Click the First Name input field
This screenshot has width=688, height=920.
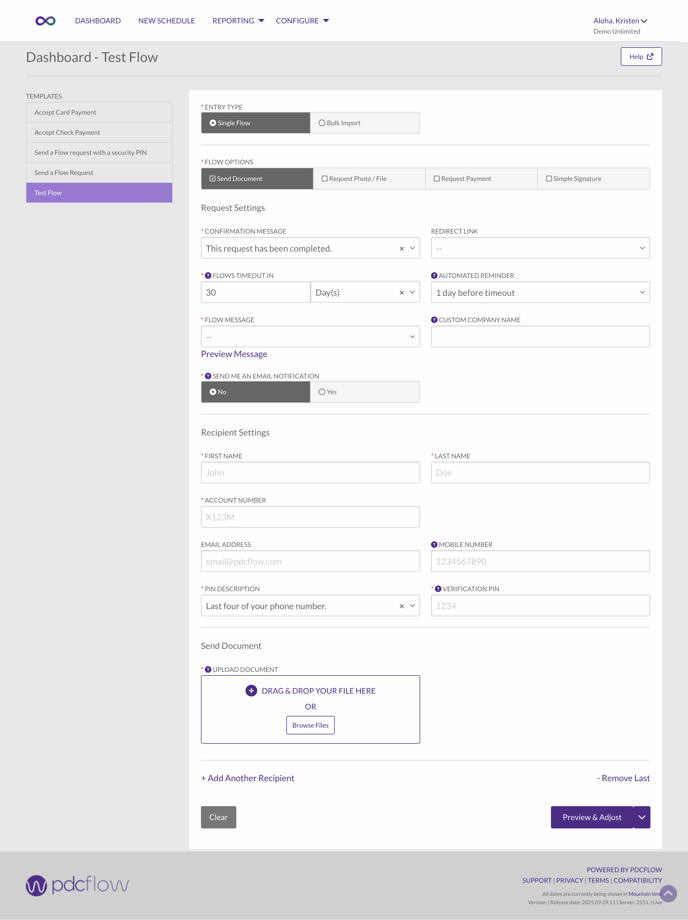click(310, 473)
